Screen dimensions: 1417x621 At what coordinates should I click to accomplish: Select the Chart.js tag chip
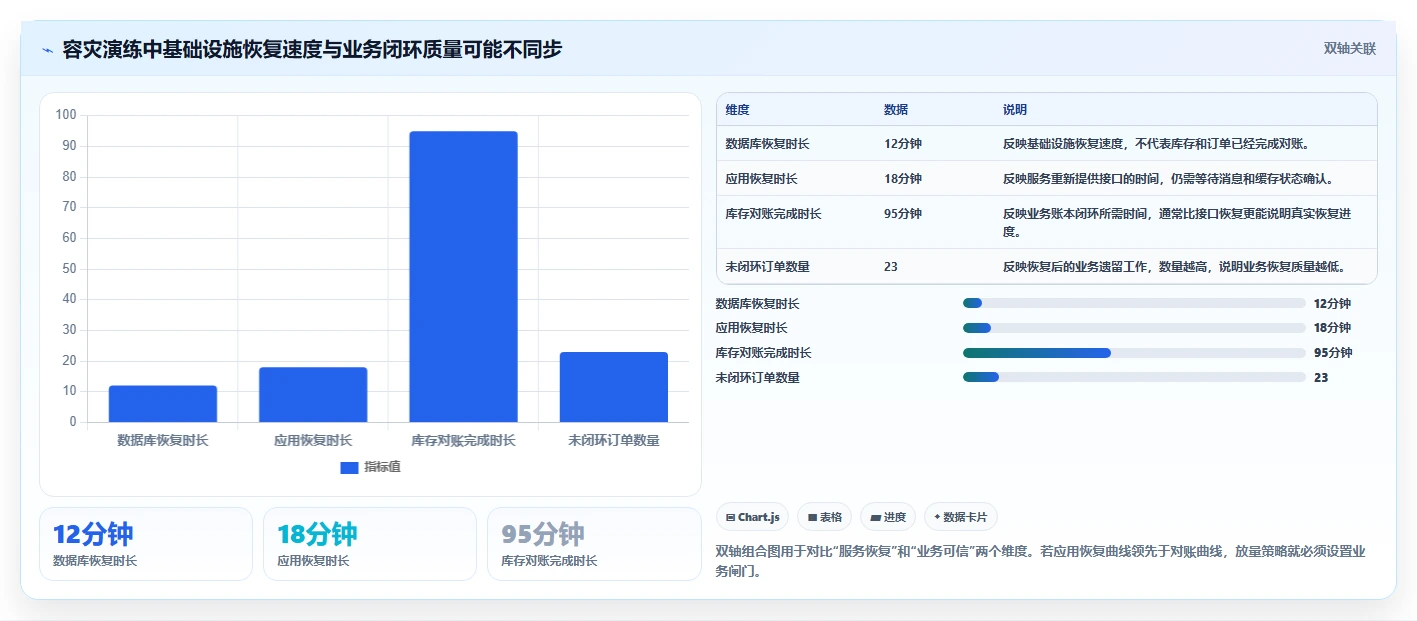pos(752,517)
